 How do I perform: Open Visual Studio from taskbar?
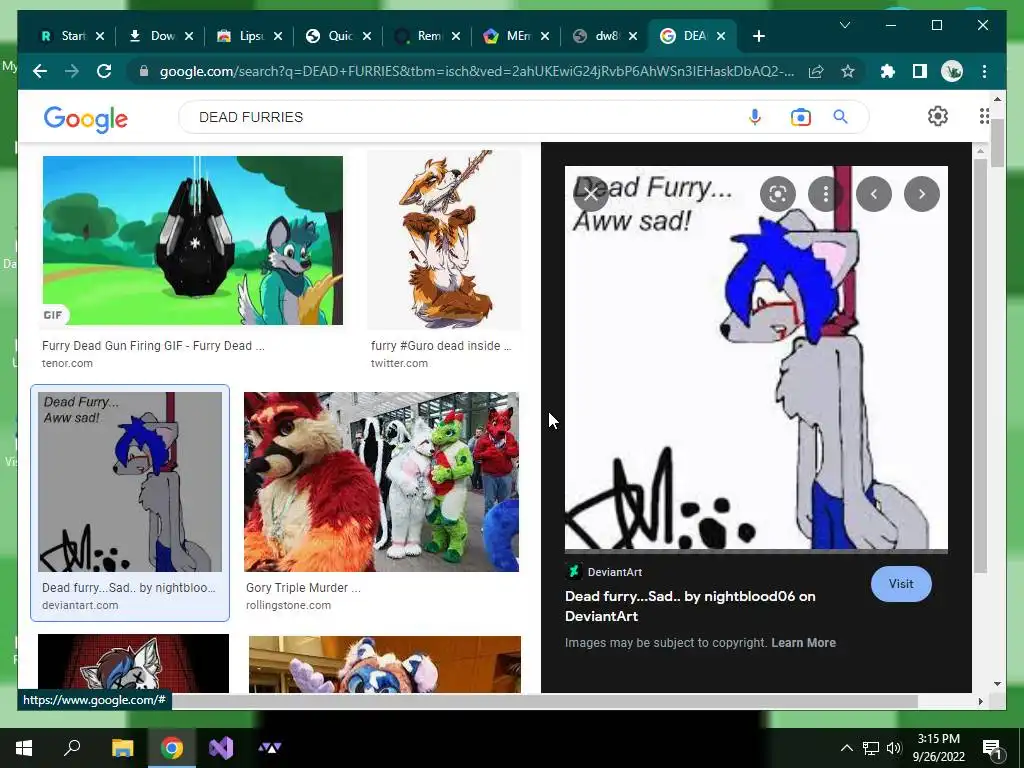pyautogui.click(x=221, y=748)
